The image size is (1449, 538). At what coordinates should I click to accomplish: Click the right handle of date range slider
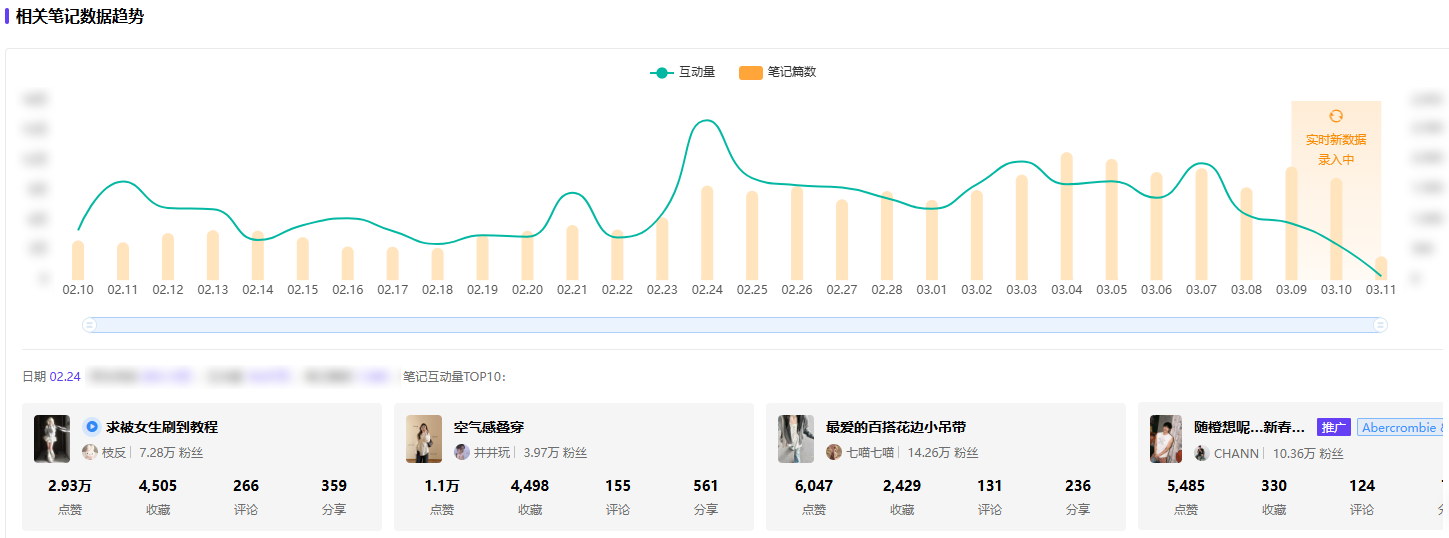tap(1381, 325)
